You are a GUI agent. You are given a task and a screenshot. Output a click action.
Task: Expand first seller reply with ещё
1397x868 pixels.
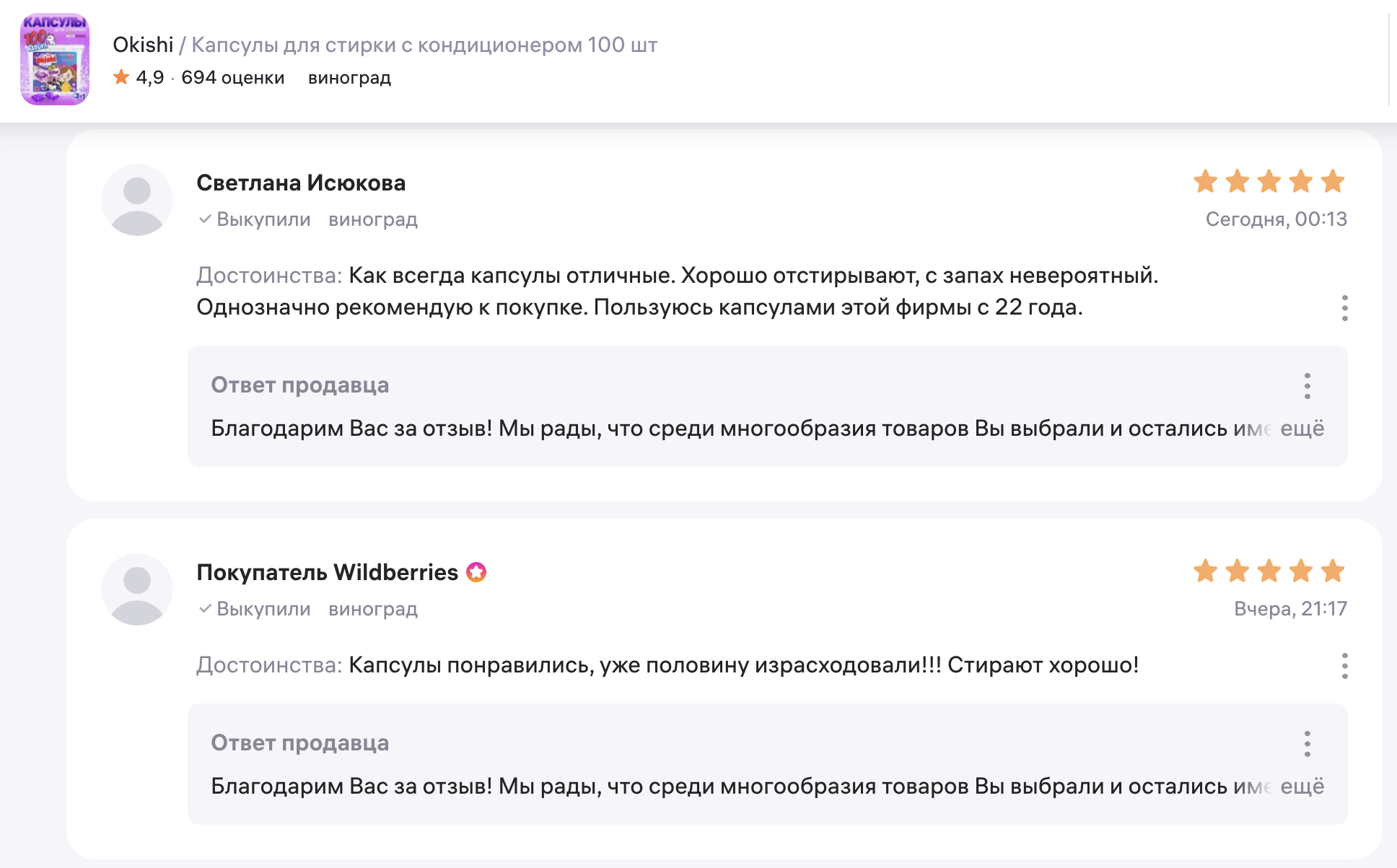tap(1302, 429)
